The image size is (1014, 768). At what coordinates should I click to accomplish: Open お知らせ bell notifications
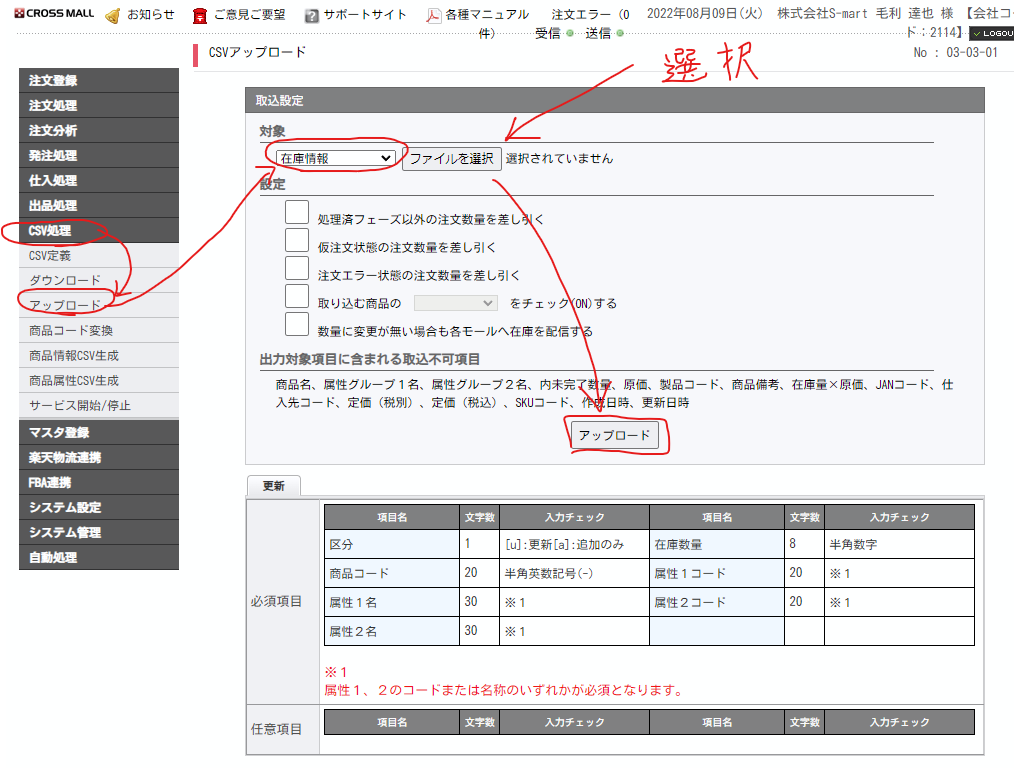tap(140, 15)
